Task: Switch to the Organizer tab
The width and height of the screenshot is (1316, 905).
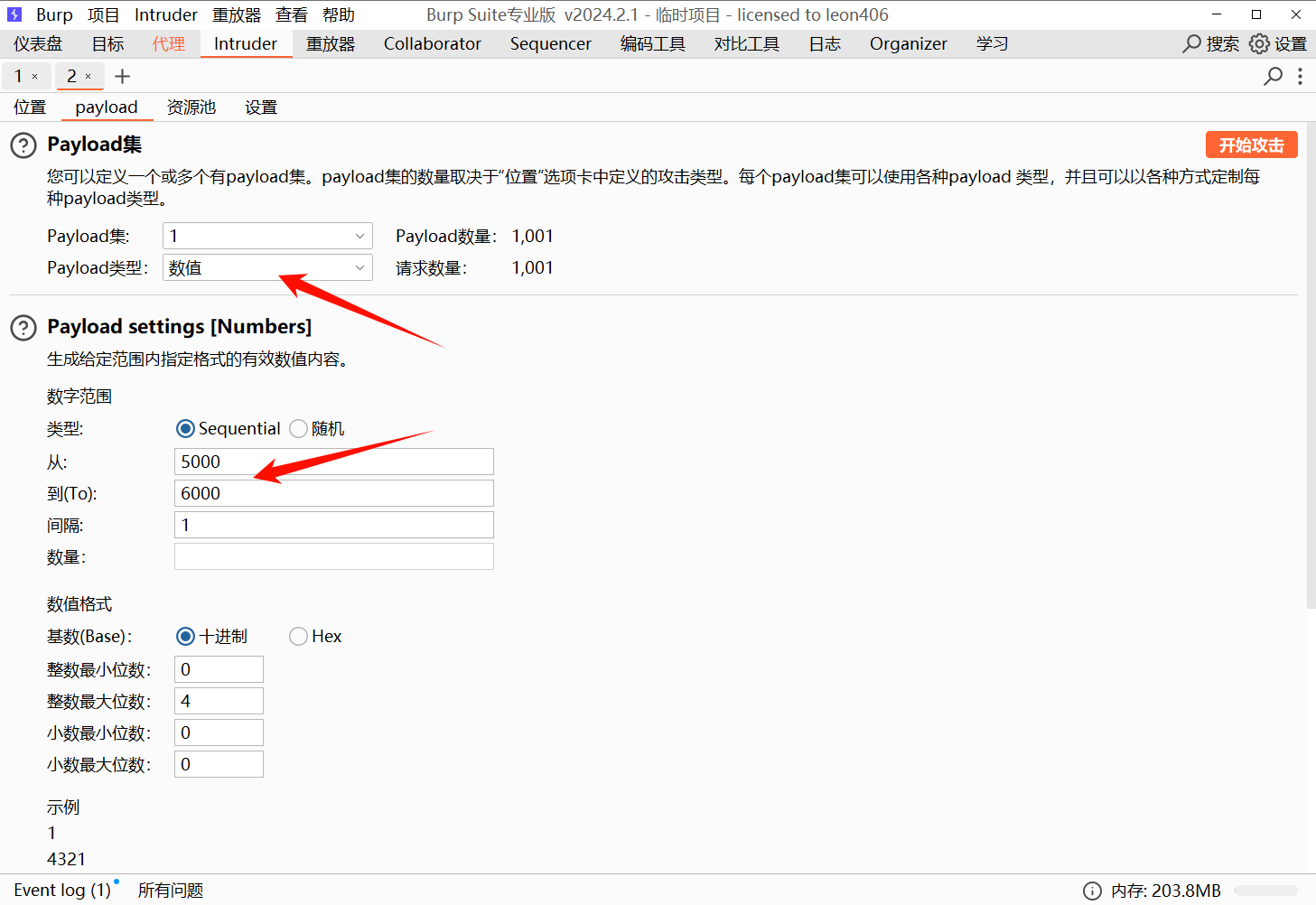Action: click(x=909, y=43)
